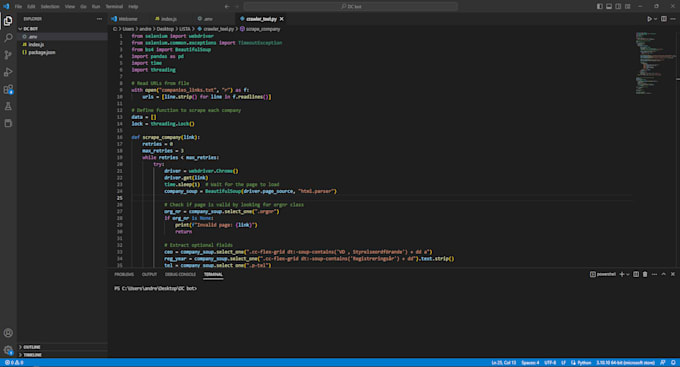Open terminal panel more actions ellipsis
This screenshot has width=680, height=367.
click(x=654, y=274)
